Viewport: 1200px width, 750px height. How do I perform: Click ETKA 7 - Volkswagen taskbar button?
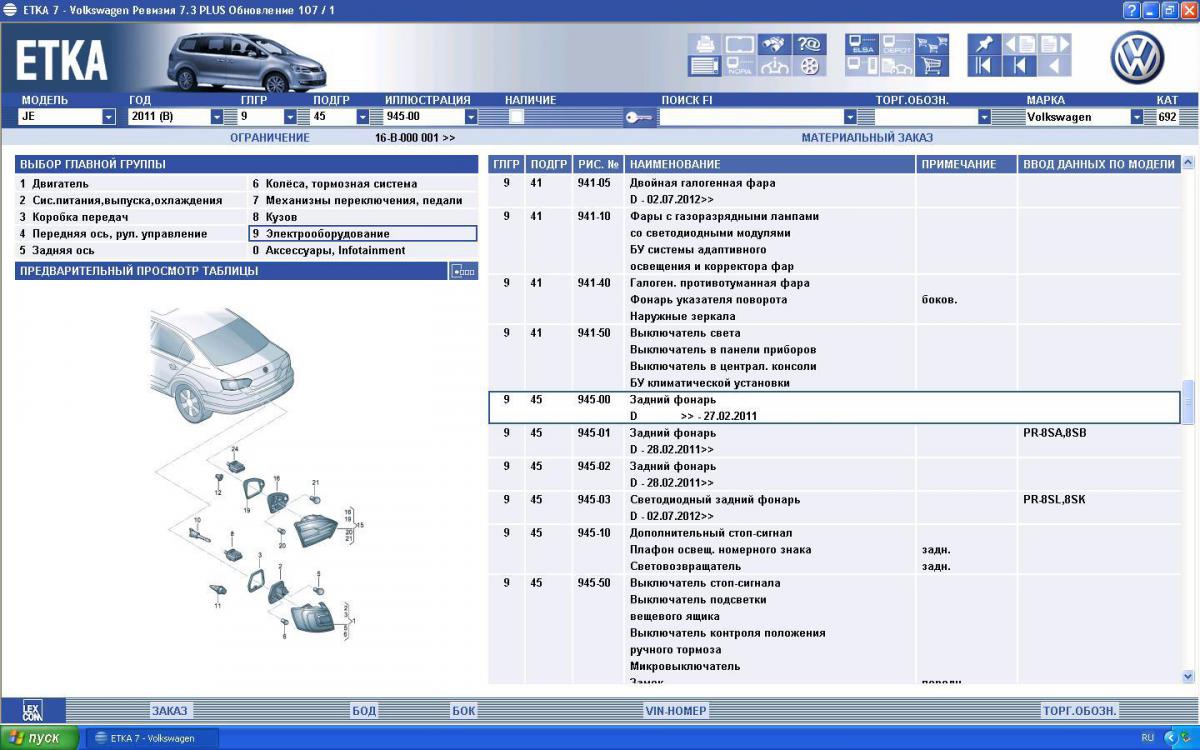pyautogui.click(x=153, y=738)
